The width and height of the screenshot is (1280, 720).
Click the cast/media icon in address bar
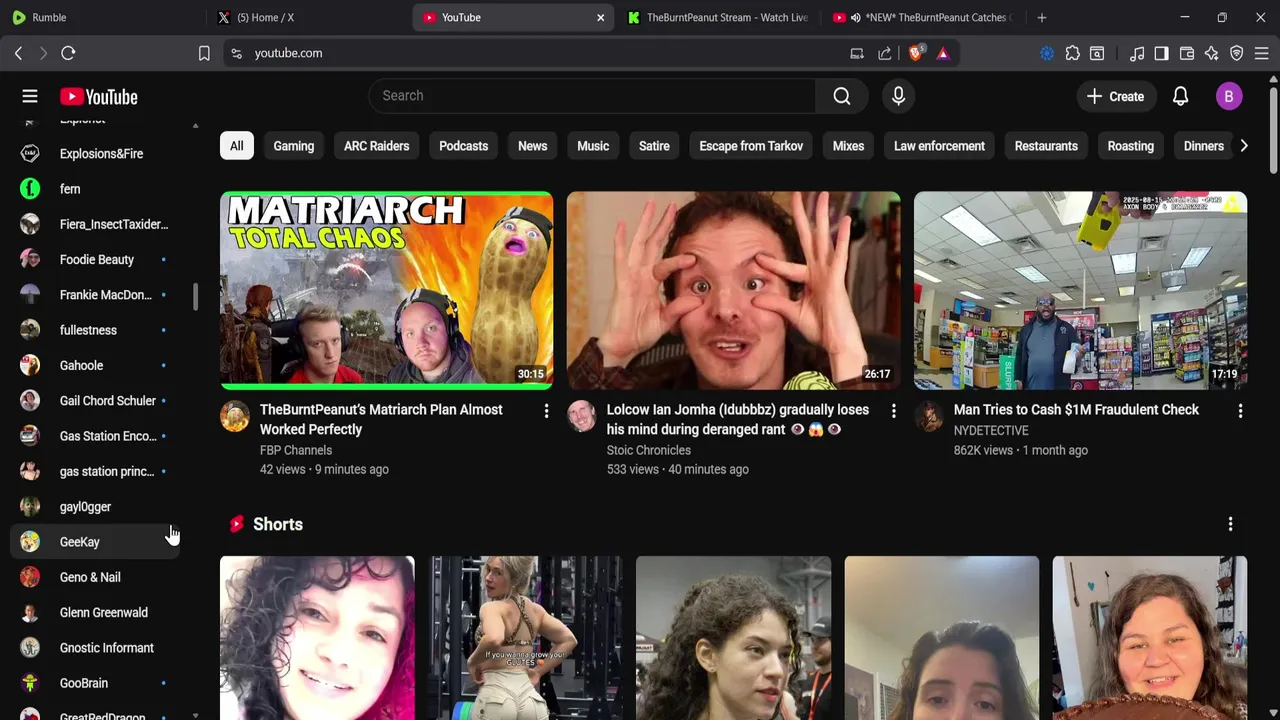[857, 53]
